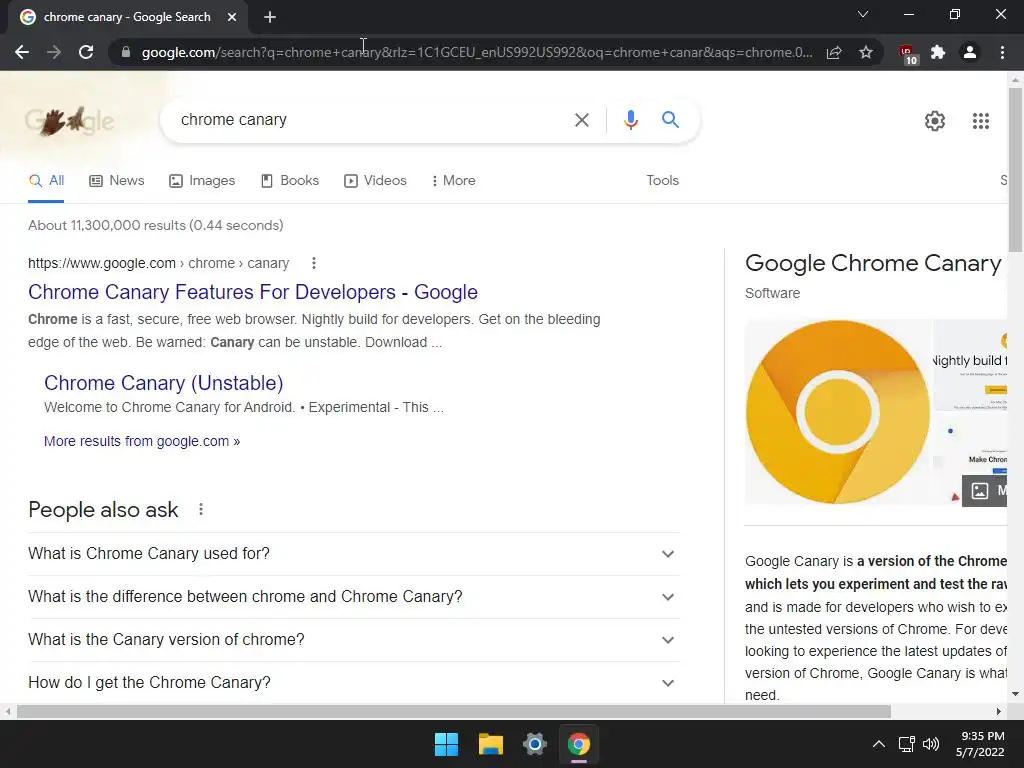
Task: Expand How do I get Chrome Canary
Action: coord(353,682)
